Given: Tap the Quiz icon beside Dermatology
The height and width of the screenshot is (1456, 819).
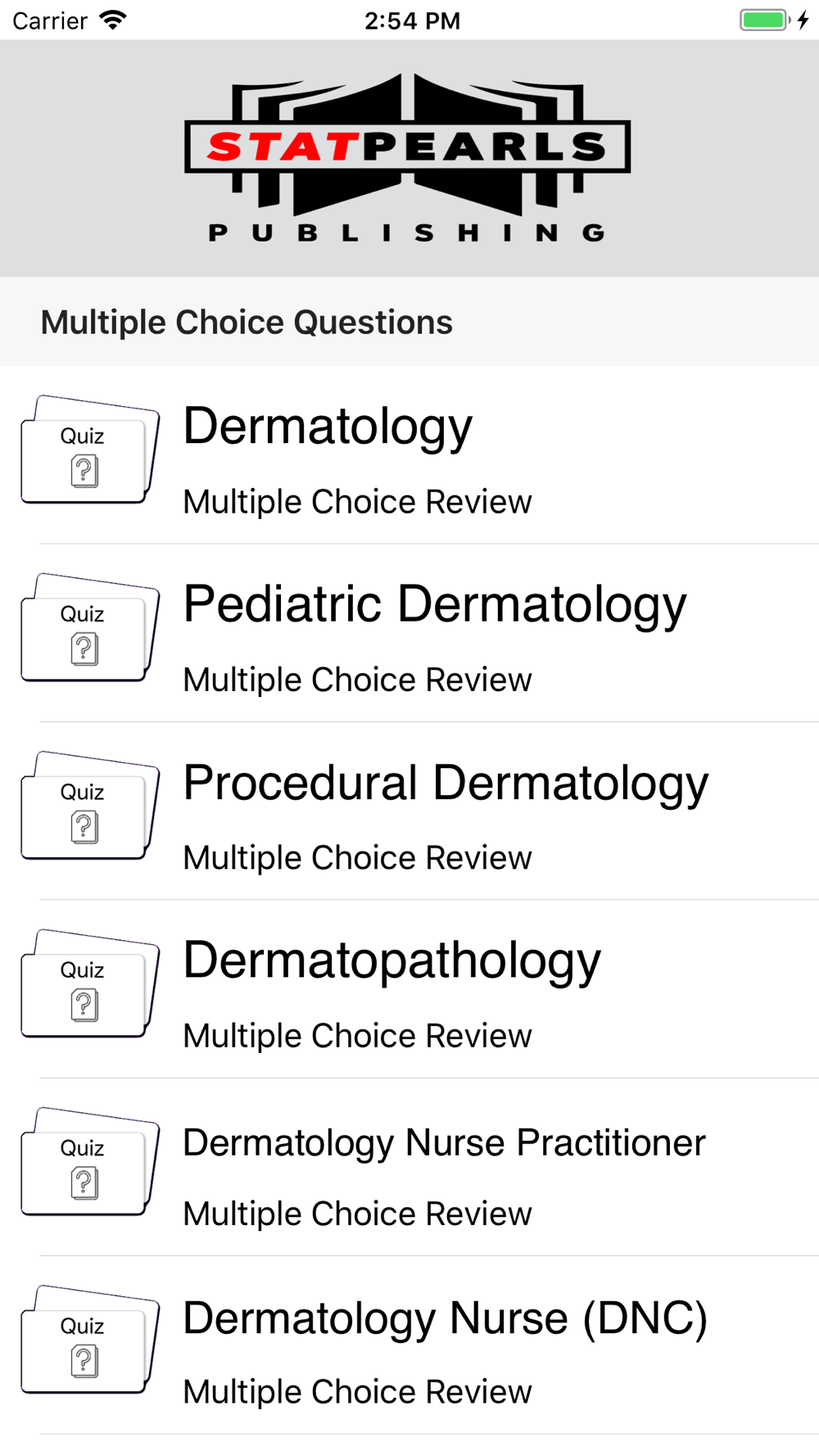Looking at the screenshot, I should point(89,450).
